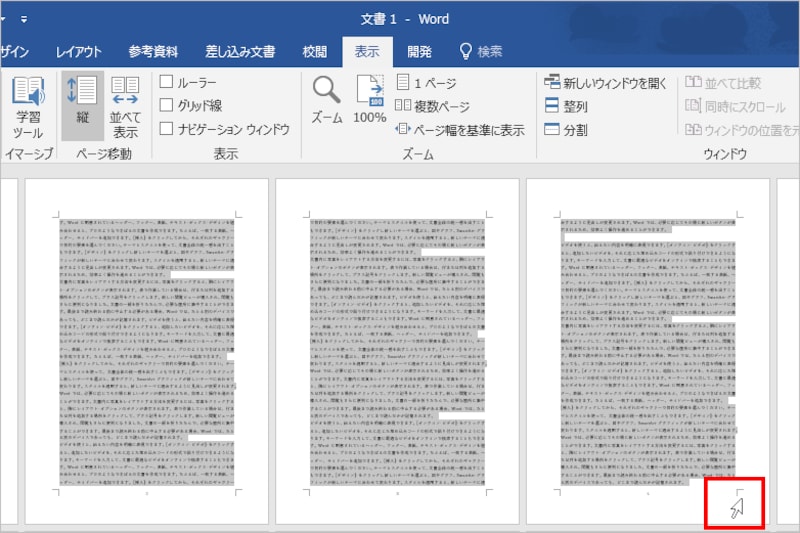Image resolution: width=800 pixels, height=533 pixels.
Task: Open the 参考資料 ribbon tab
Action: pos(153,52)
